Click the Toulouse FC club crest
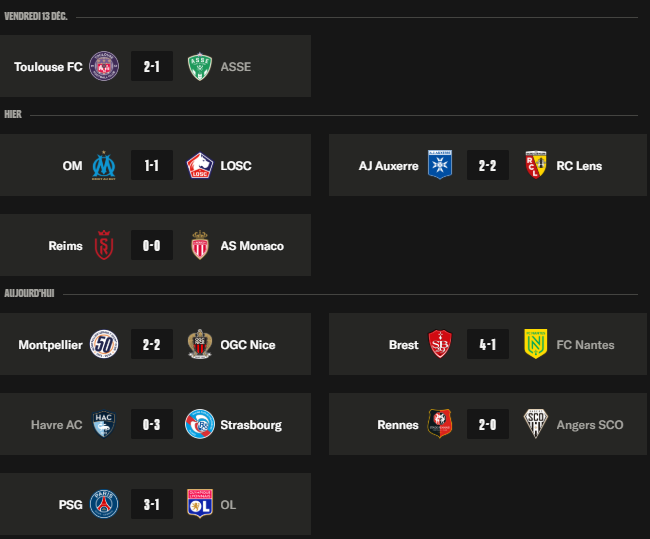650x539 pixels. point(104,67)
